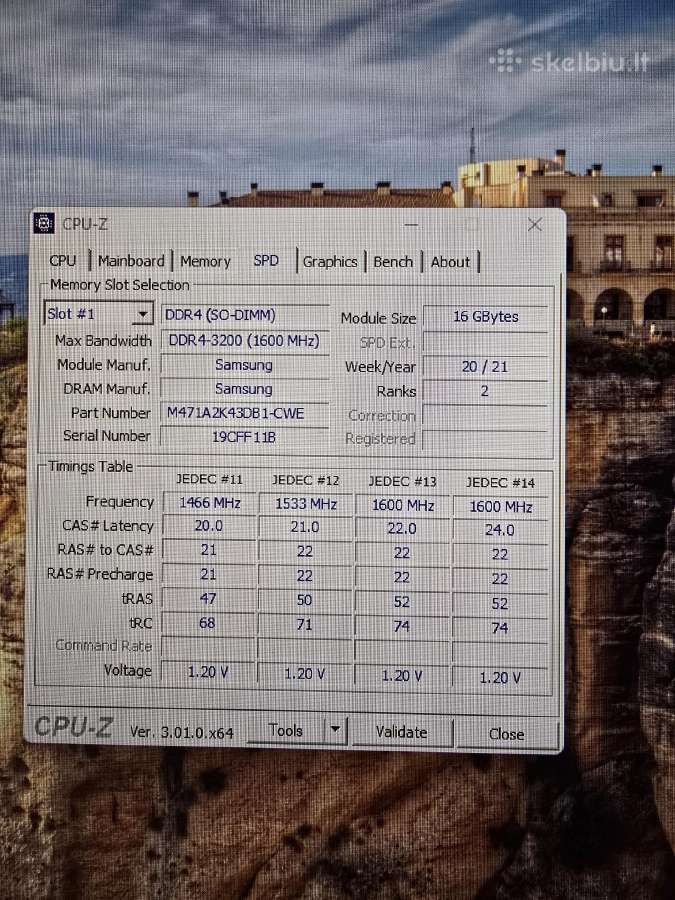The image size is (675, 900).
Task: Click the JEDEC #13 column header
Action: pos(402,482)
